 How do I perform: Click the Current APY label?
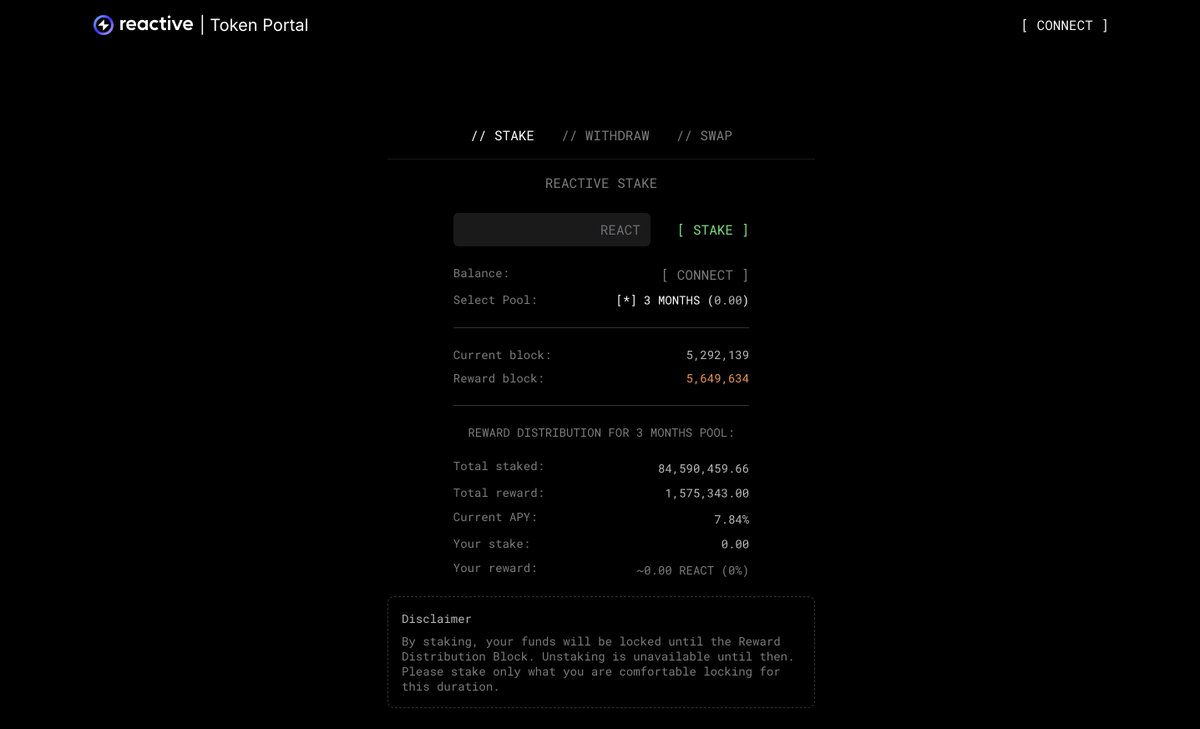(495, 517)
